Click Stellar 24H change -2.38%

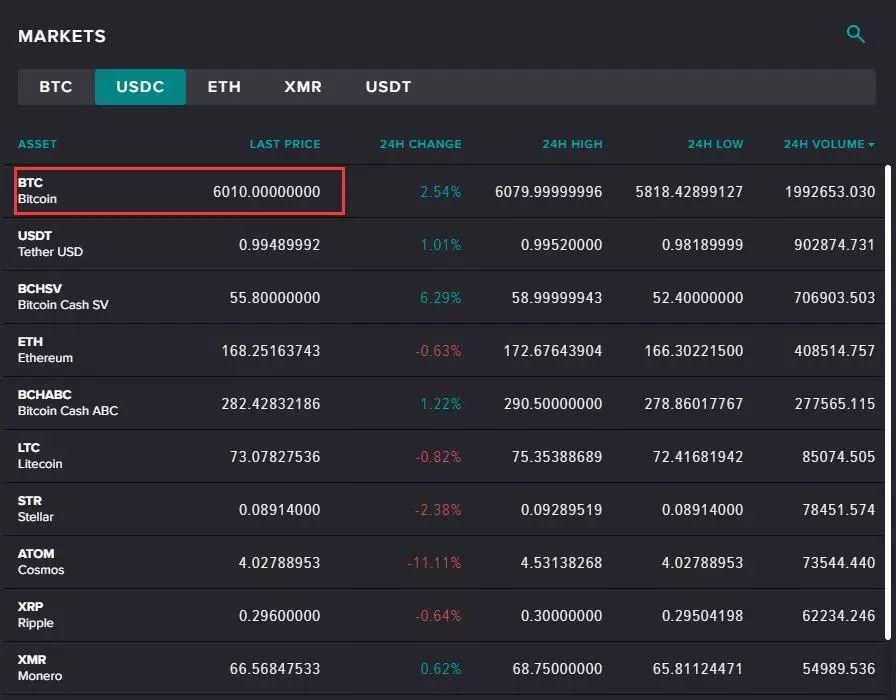tap(438, 510)
